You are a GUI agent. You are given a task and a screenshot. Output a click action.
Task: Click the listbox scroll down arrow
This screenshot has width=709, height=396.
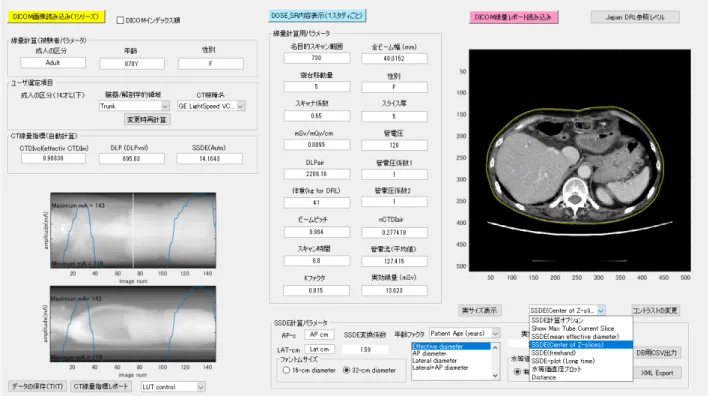[x=495, y=376]
